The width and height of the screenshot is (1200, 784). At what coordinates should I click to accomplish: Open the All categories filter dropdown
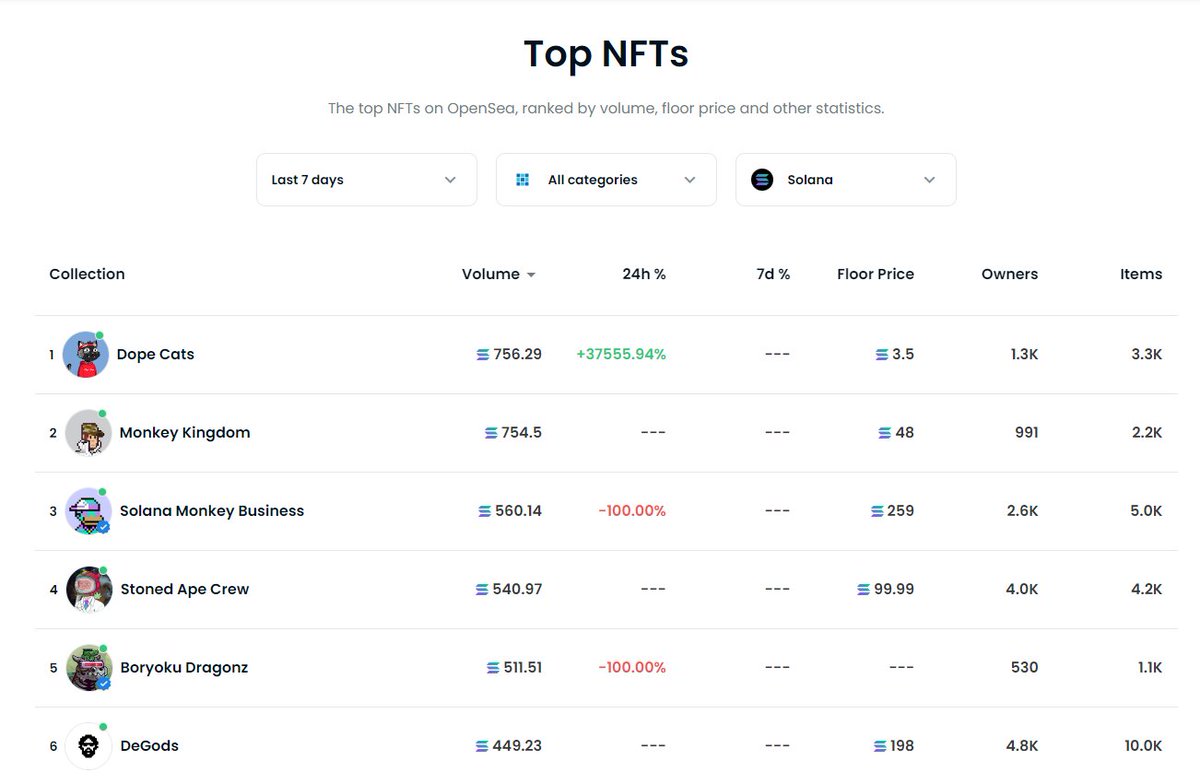click(x=606, y=180)
